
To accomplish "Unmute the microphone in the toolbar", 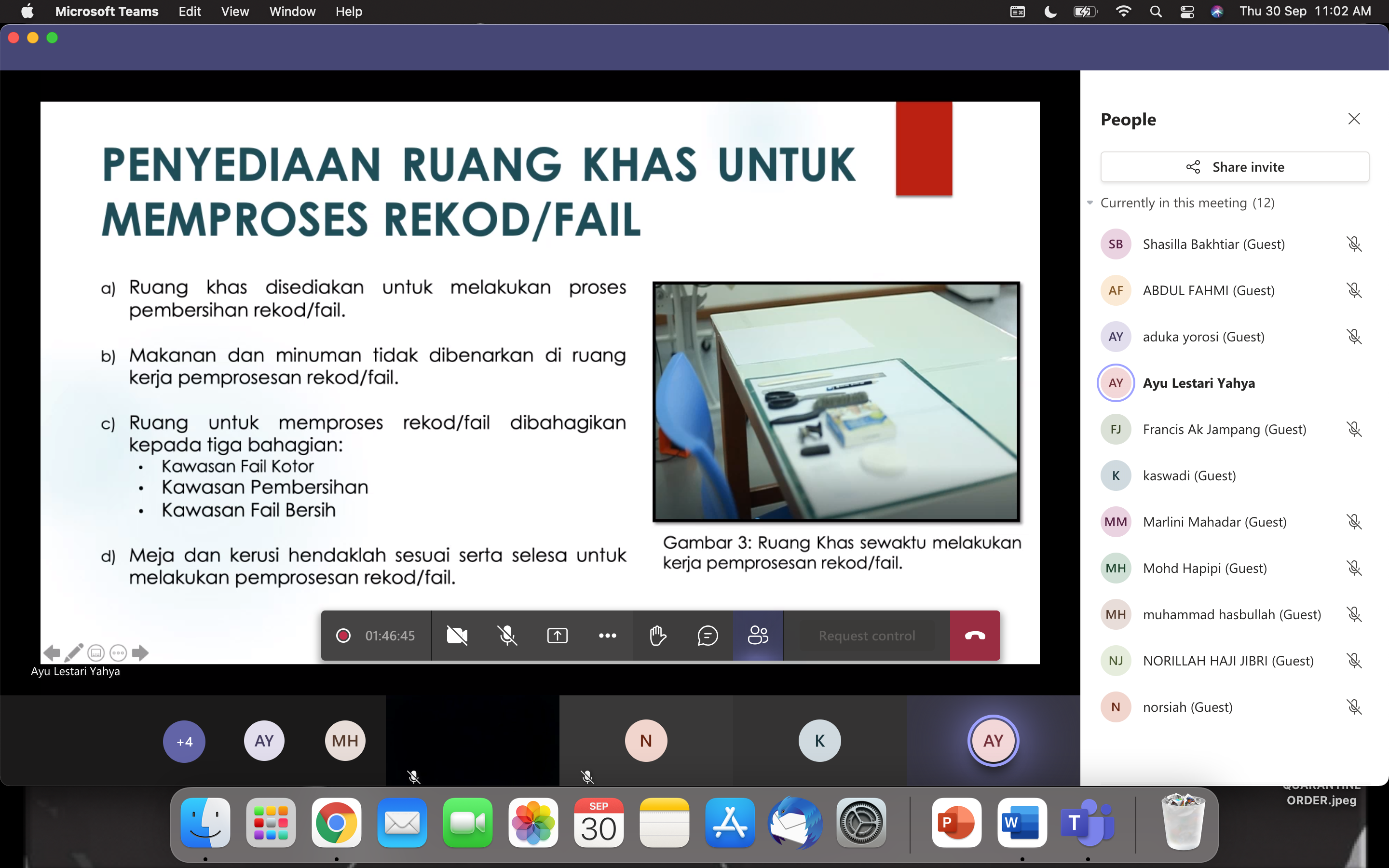I will coord(507,636).
